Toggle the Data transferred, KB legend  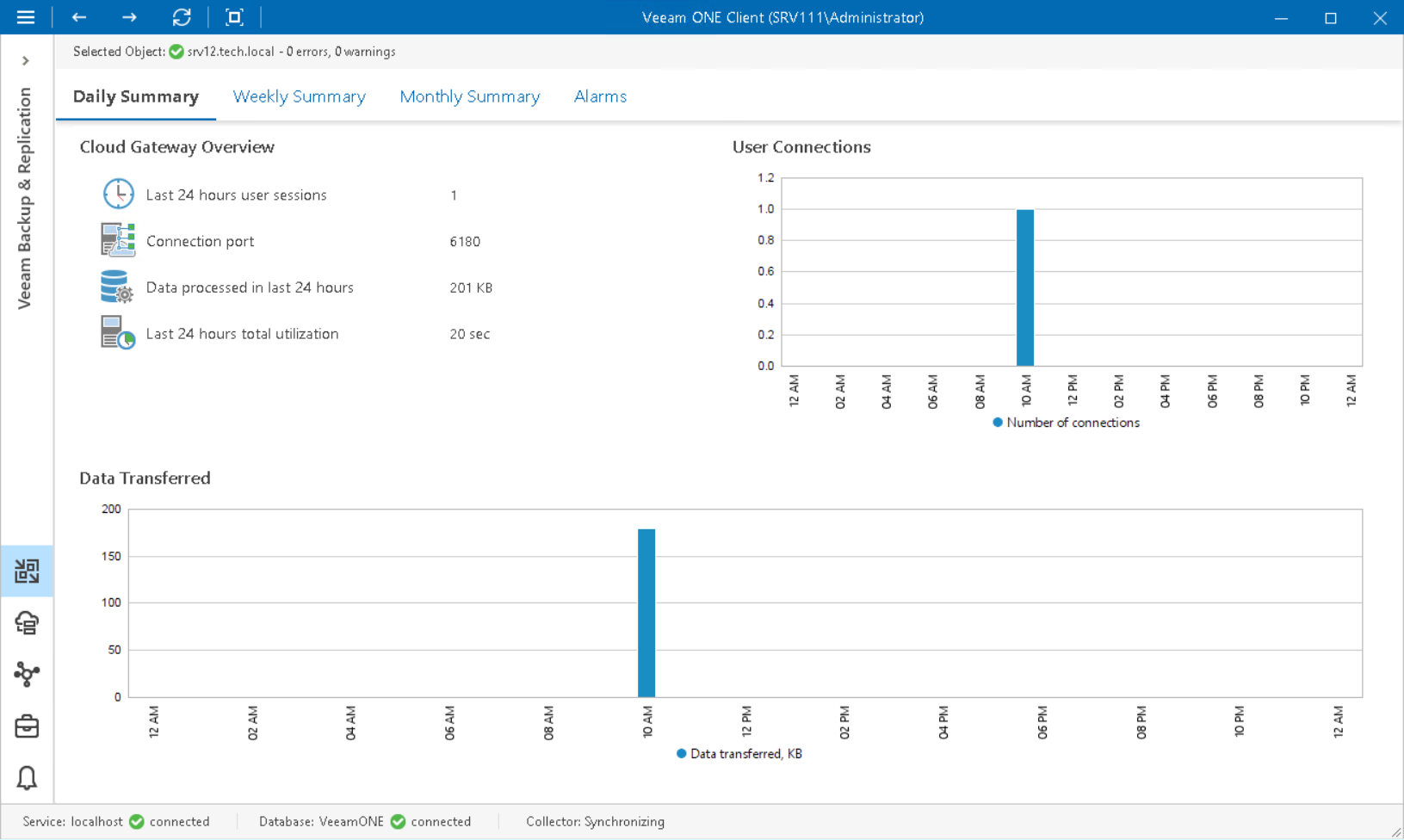pos(739,753)
